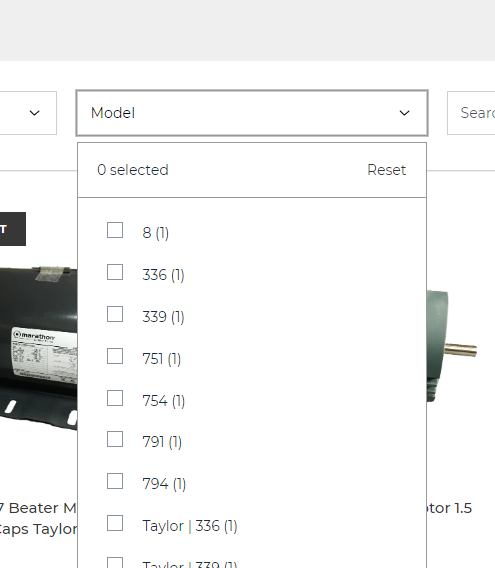The height and width of the screenshot is (568, 495).
Task: Open the green motor product image
Action: click(452, 346)
